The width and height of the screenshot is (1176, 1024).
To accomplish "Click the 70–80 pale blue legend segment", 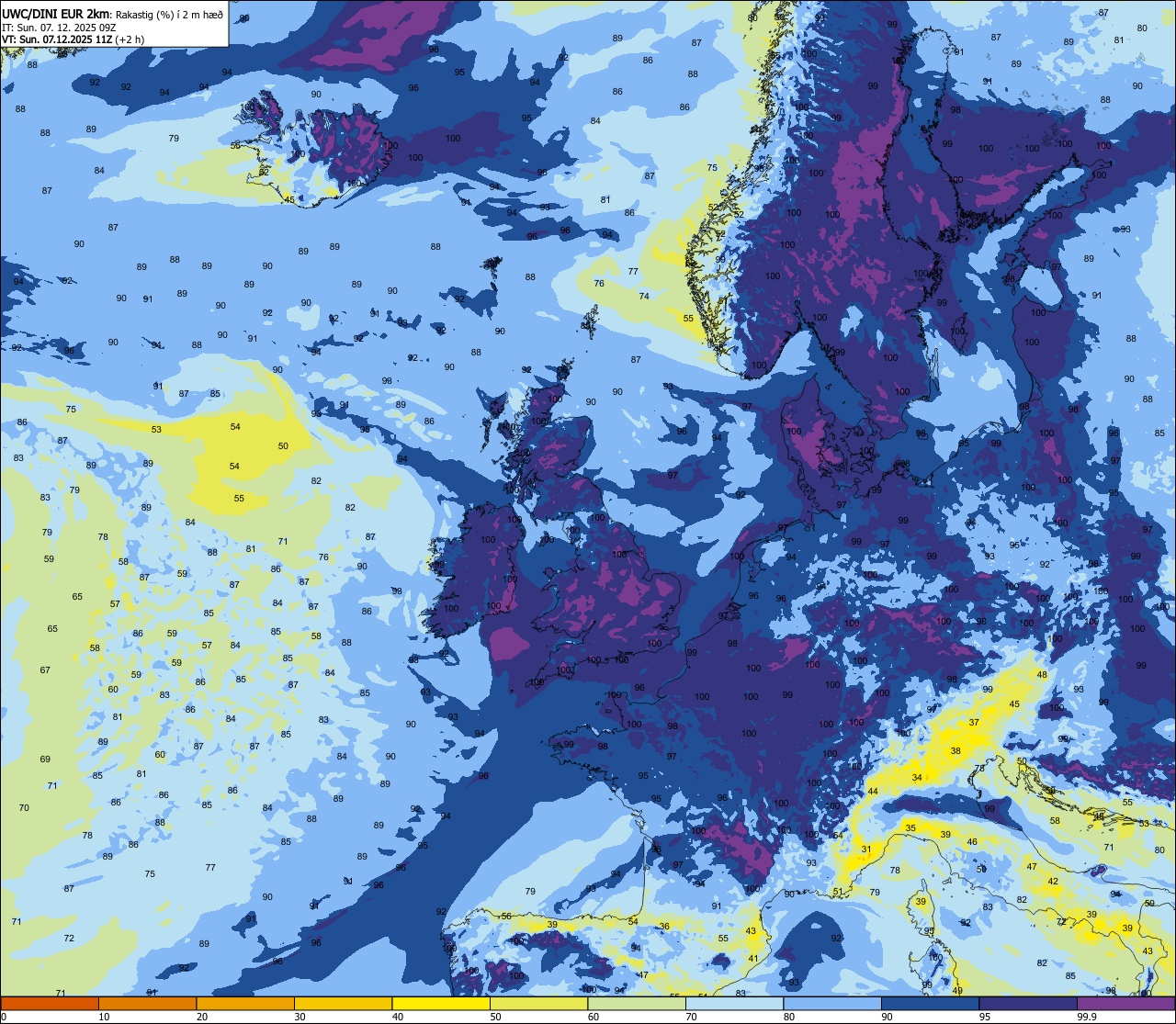I will coord(734,1003).
